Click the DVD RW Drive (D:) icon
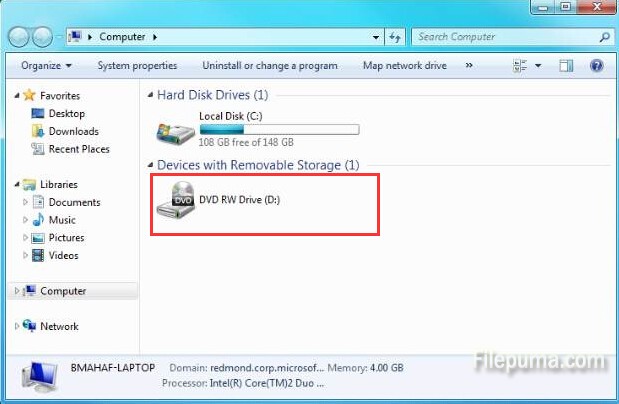619x404 pixels. 176,199
